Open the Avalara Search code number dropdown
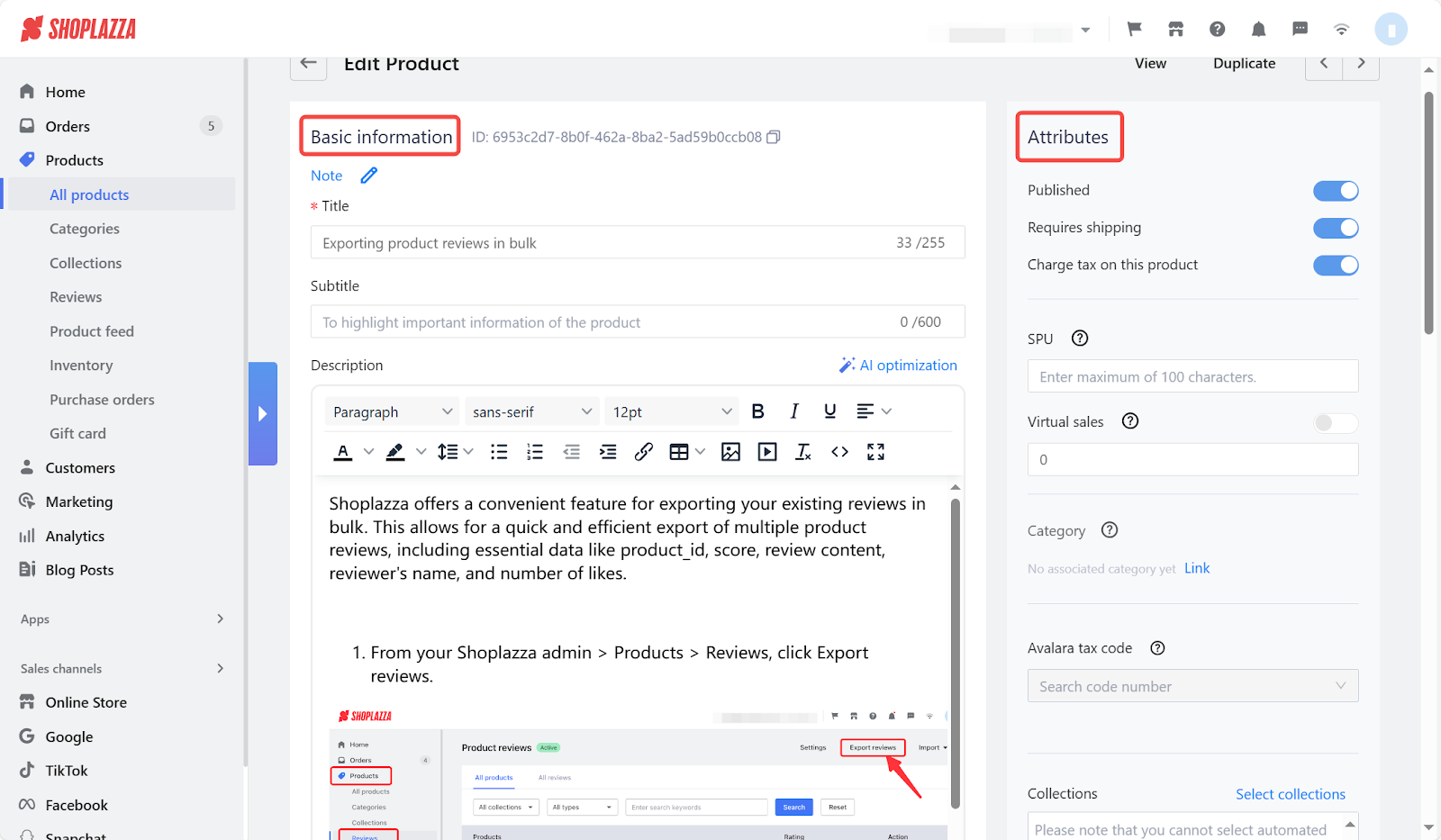This screenshot has height=840, width=1441. 1192,686
